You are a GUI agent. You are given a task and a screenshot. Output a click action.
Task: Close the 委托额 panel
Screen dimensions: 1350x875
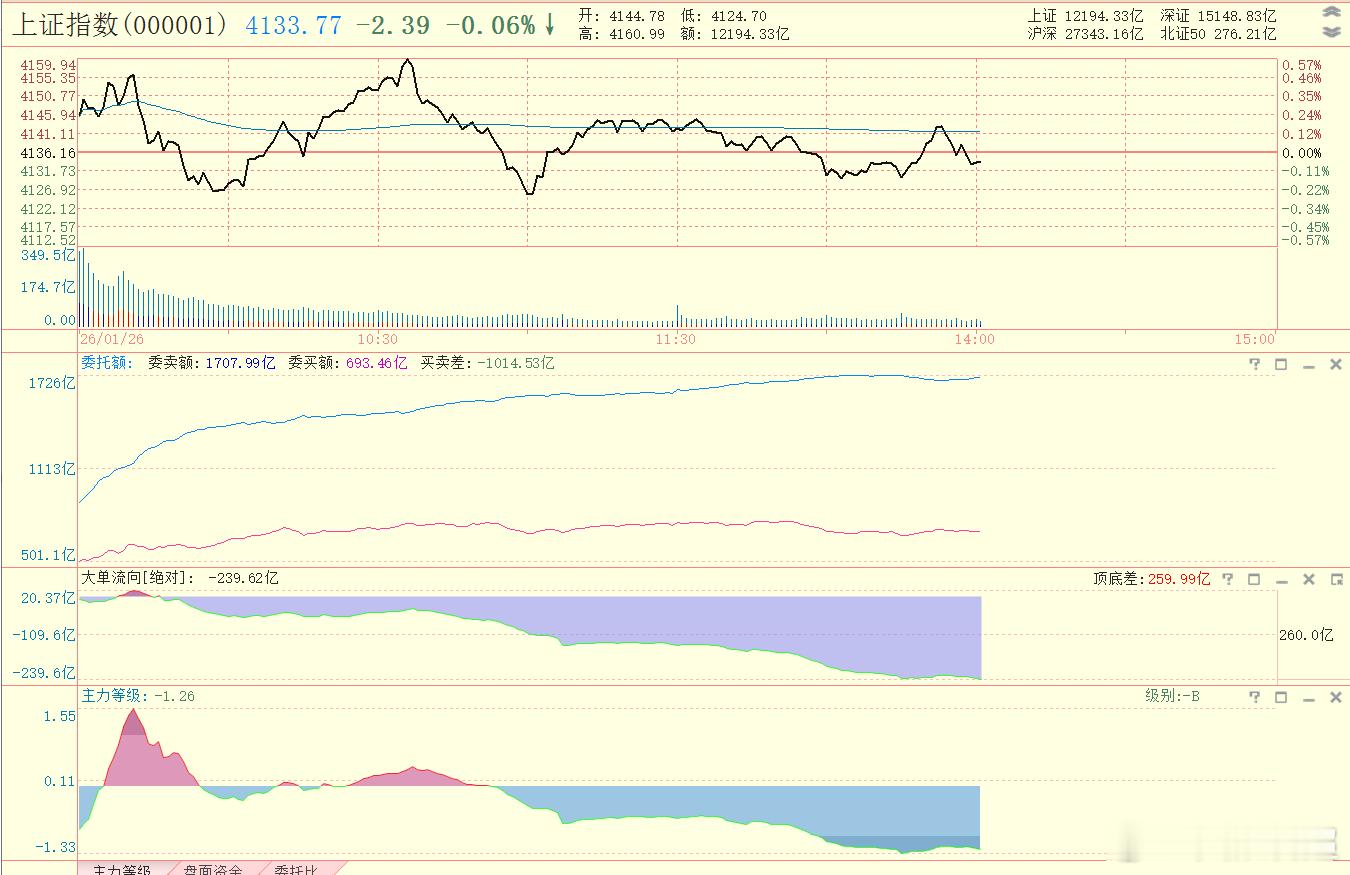point(1335,365)
